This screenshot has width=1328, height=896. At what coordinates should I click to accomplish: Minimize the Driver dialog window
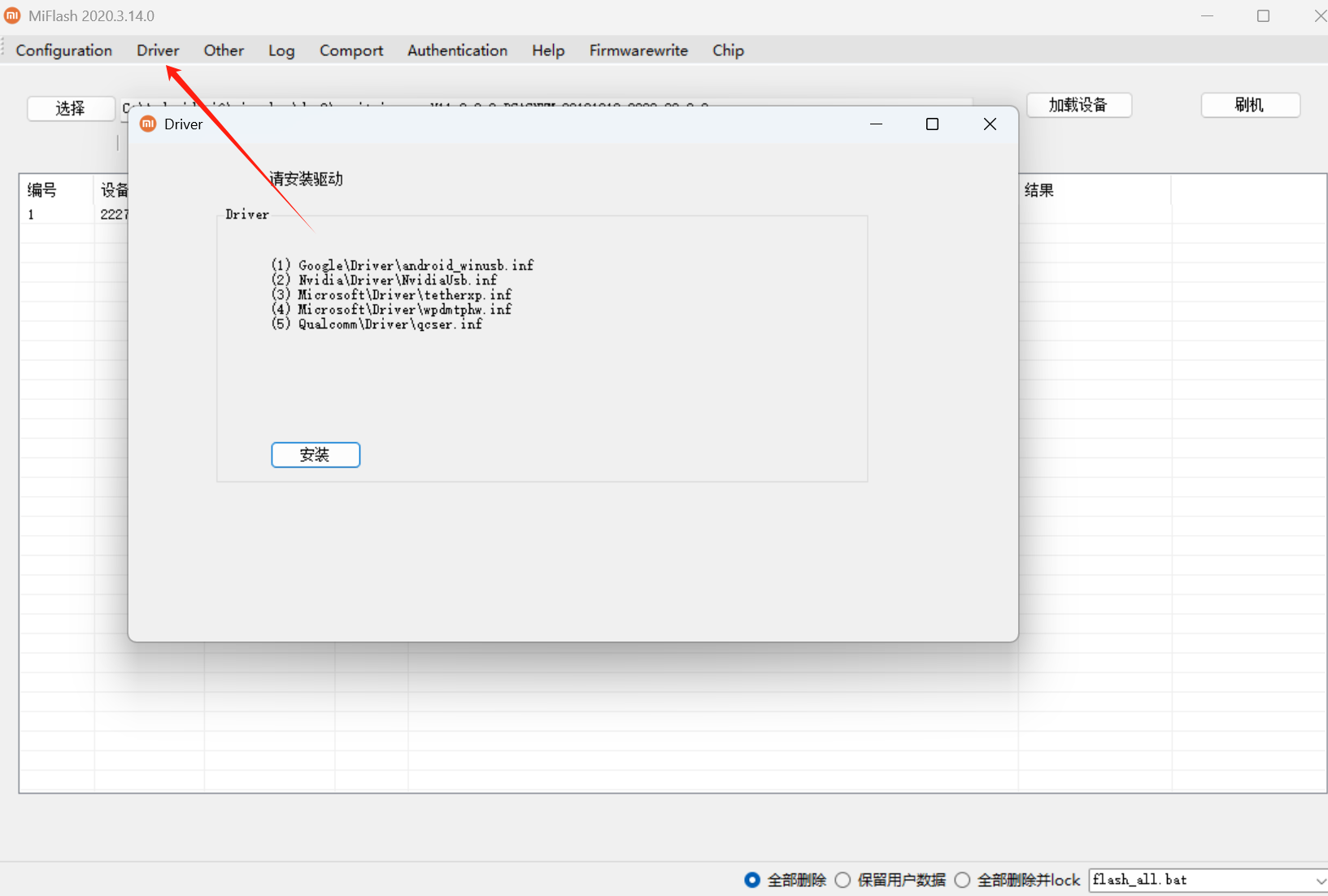pos(876,124)
